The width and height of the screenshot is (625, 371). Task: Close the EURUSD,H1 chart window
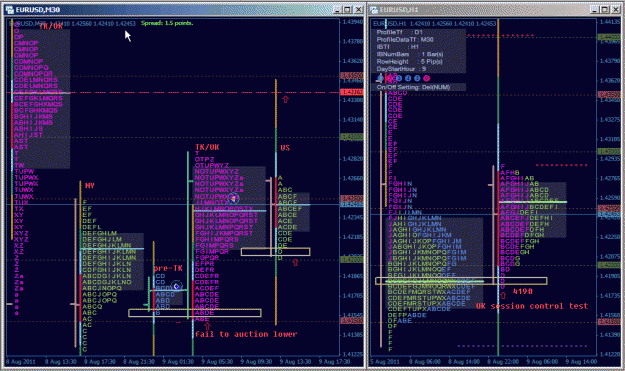[x=615, y=10]
